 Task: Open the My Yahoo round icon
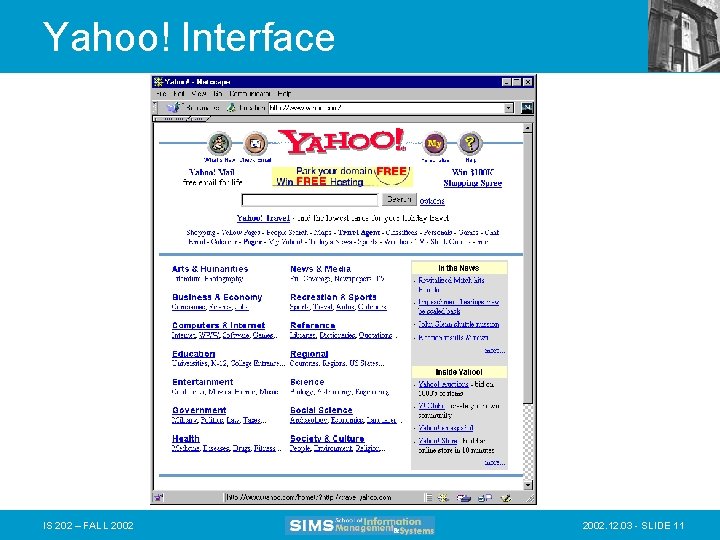[434, 143]
